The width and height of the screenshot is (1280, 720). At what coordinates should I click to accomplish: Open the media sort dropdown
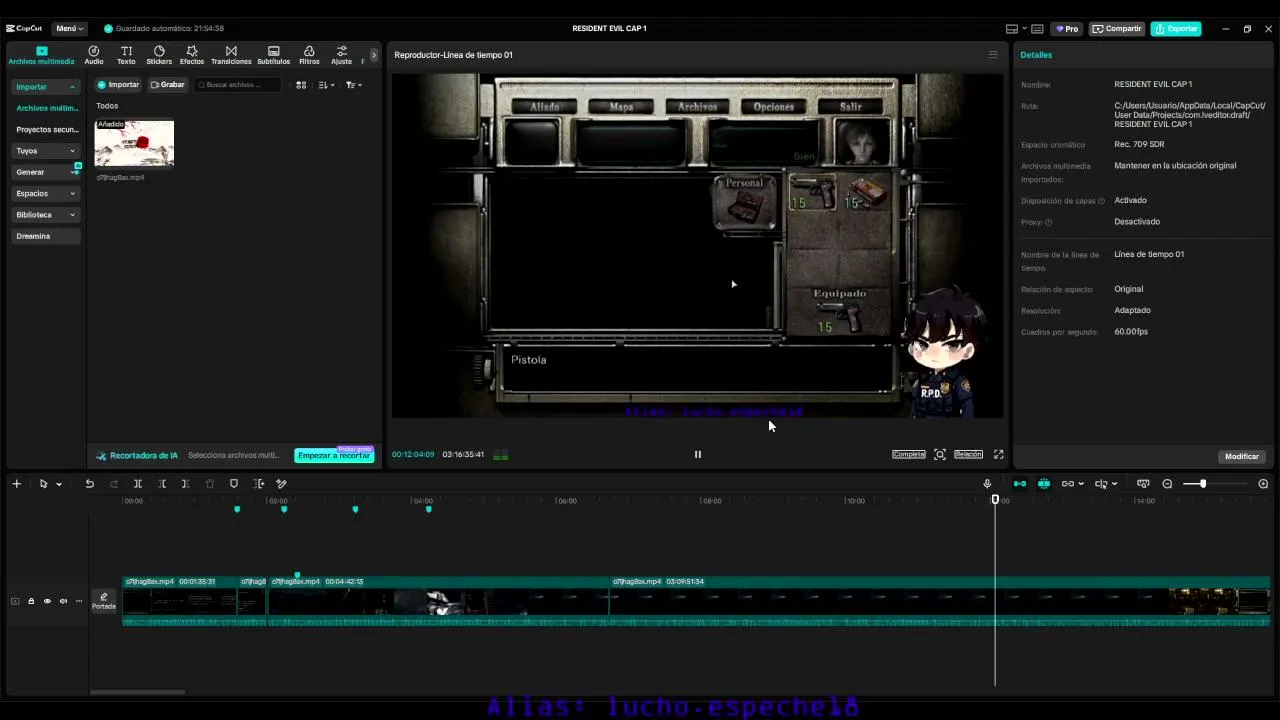click(326, 85)
